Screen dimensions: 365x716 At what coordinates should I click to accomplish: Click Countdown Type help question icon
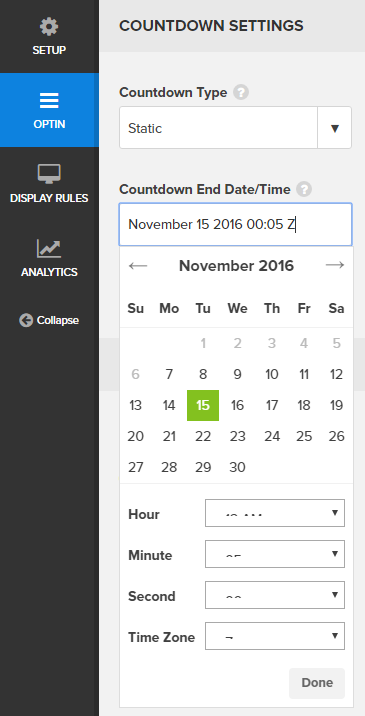pyautogui.click(x=241, y=92)
